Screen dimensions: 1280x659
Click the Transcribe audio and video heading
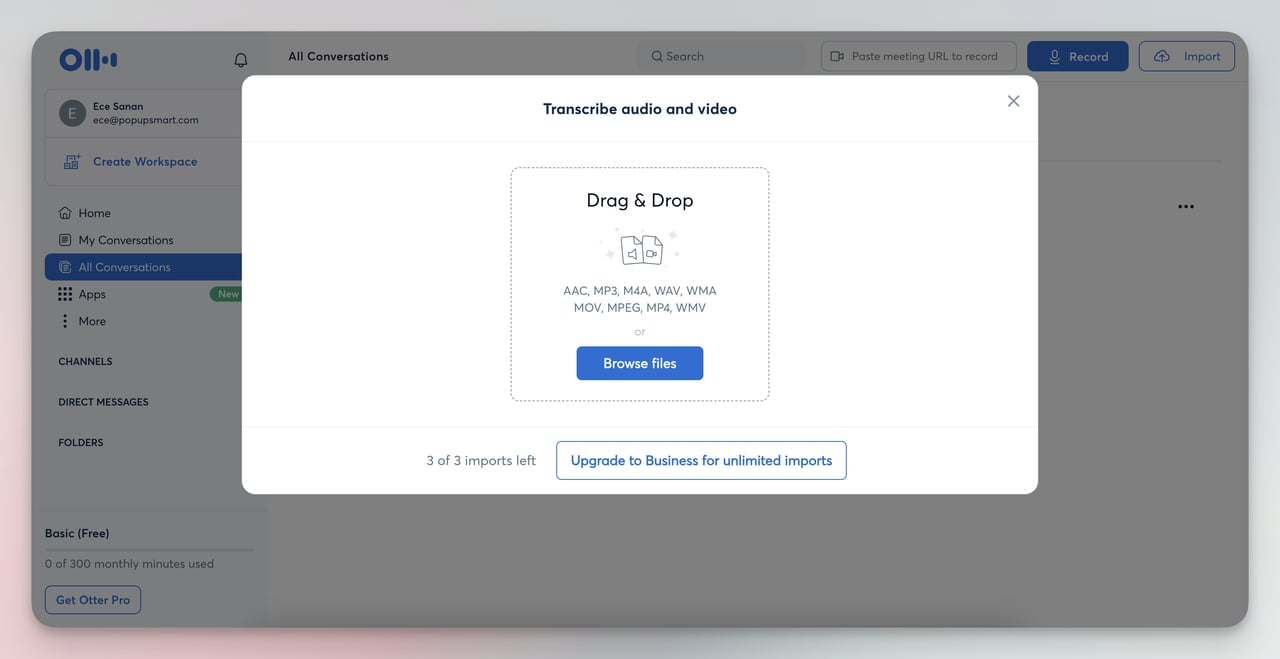point(640,109)
